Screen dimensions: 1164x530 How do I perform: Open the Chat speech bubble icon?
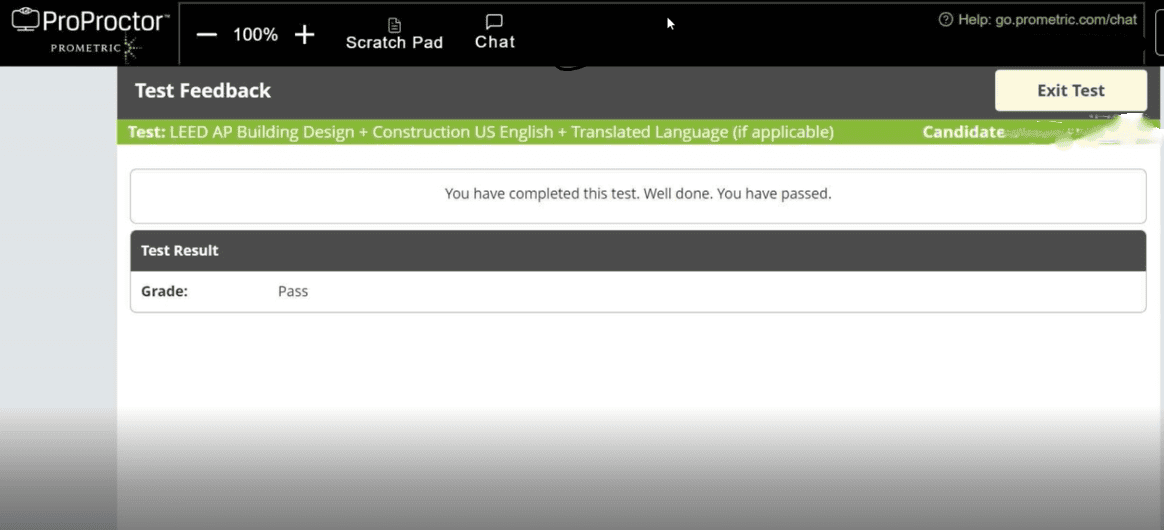pyautogui.click(x=494, y=22)
